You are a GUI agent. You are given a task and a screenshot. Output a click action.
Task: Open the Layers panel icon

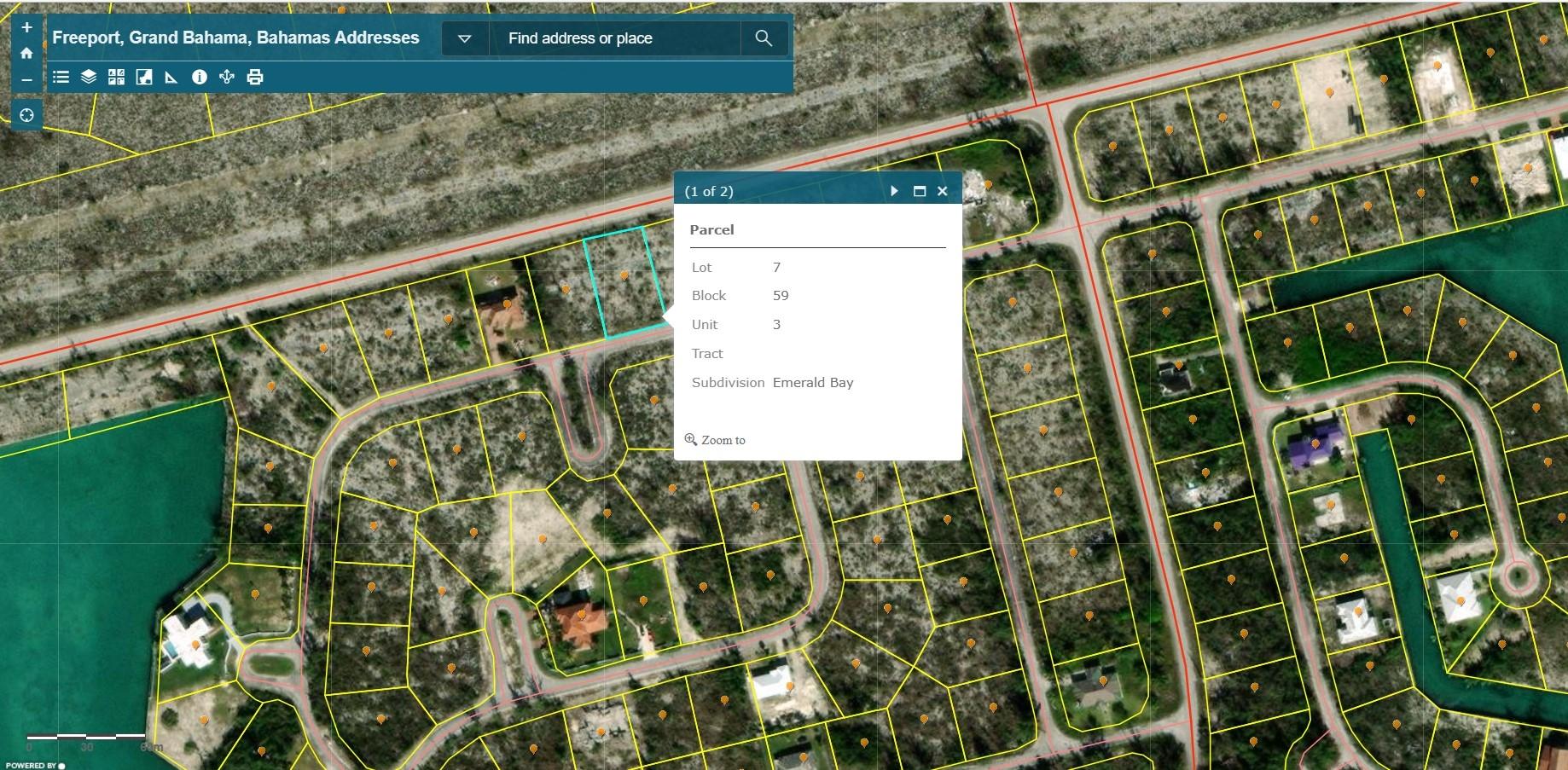tap(89, 78)
